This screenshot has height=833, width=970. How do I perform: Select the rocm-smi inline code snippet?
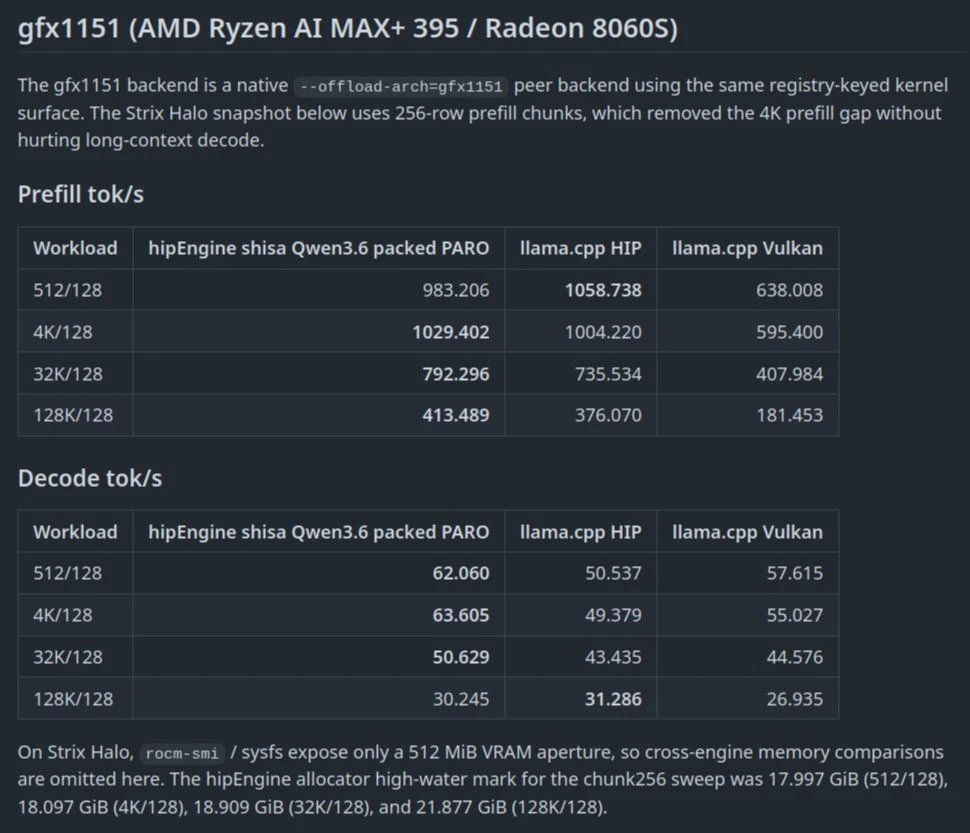(x=182, y=753)
